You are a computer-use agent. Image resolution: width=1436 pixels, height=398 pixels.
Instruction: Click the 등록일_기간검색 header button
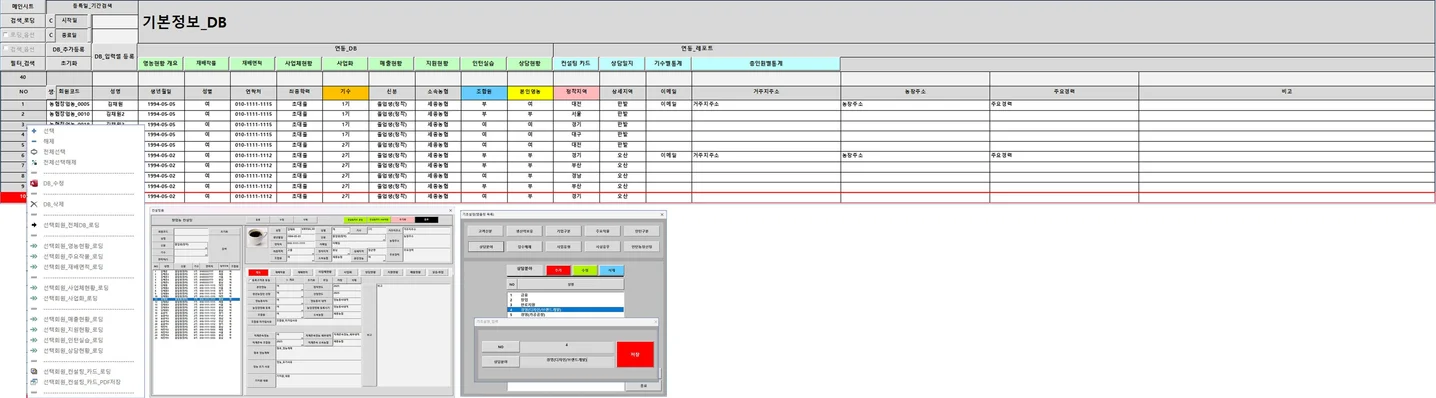point(91,6)
